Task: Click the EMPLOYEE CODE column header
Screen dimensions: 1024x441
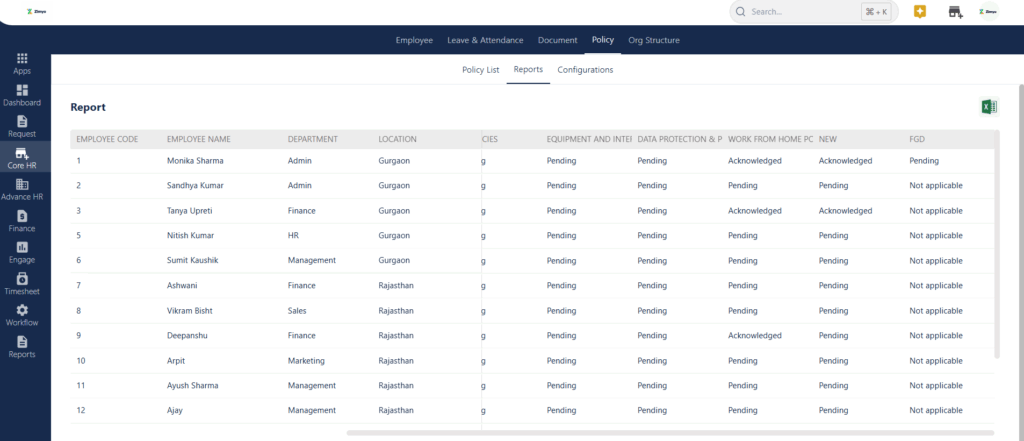Action: pyautogui.click(x=108, y=139)
